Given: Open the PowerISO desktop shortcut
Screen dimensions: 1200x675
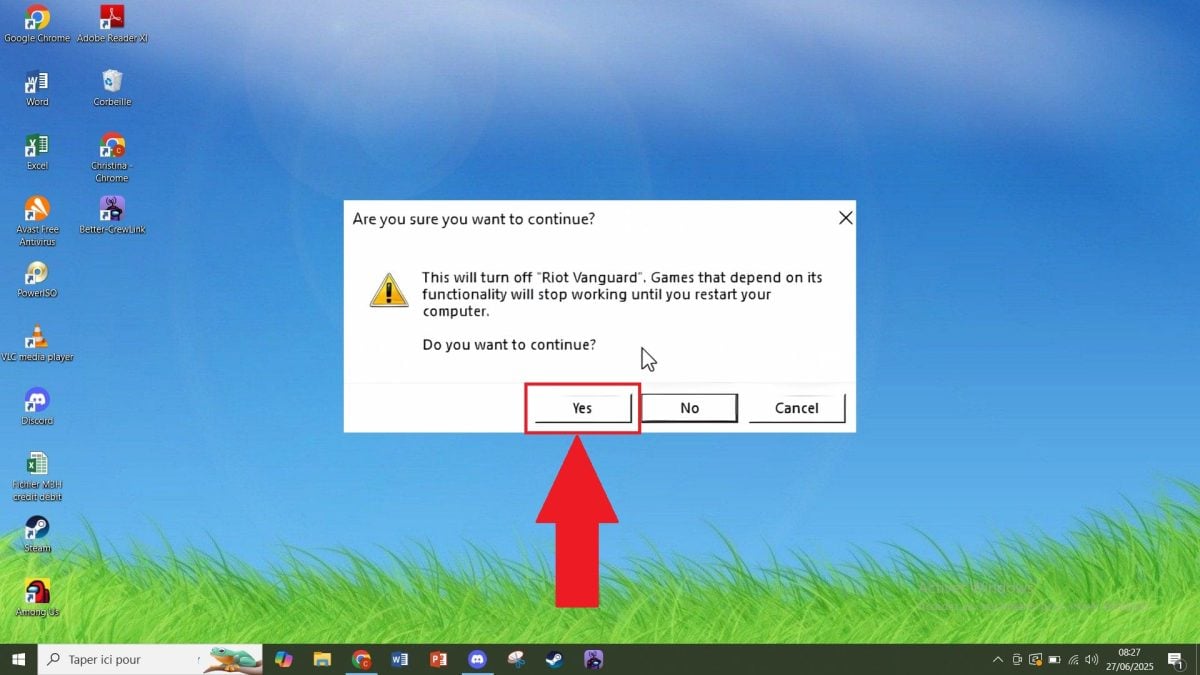Looking at the screenshot, I should click(37, 274).
